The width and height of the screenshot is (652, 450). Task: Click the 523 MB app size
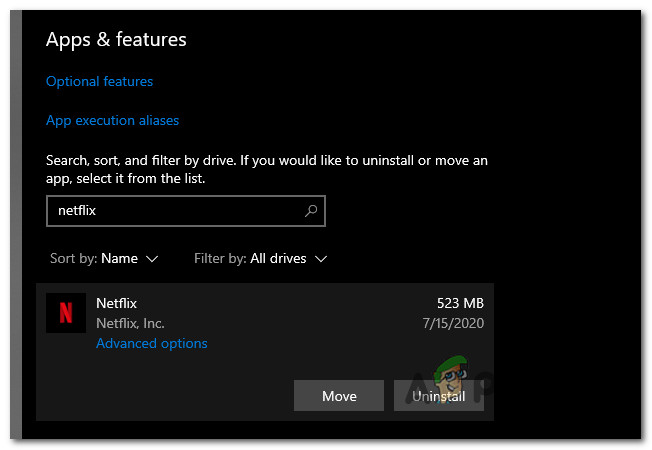pos(460,302)
